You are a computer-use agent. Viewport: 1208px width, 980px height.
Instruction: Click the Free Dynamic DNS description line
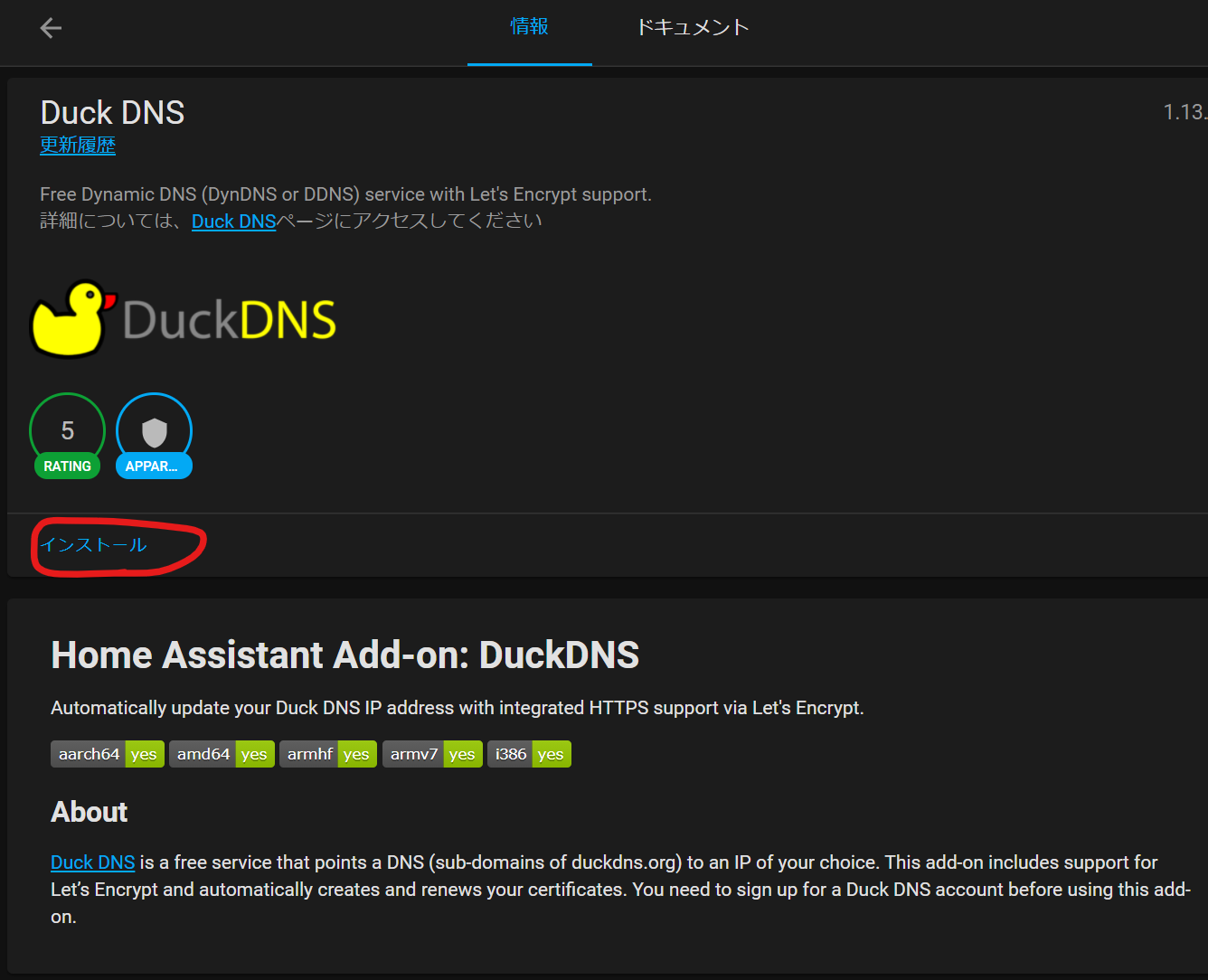[345, 194]
